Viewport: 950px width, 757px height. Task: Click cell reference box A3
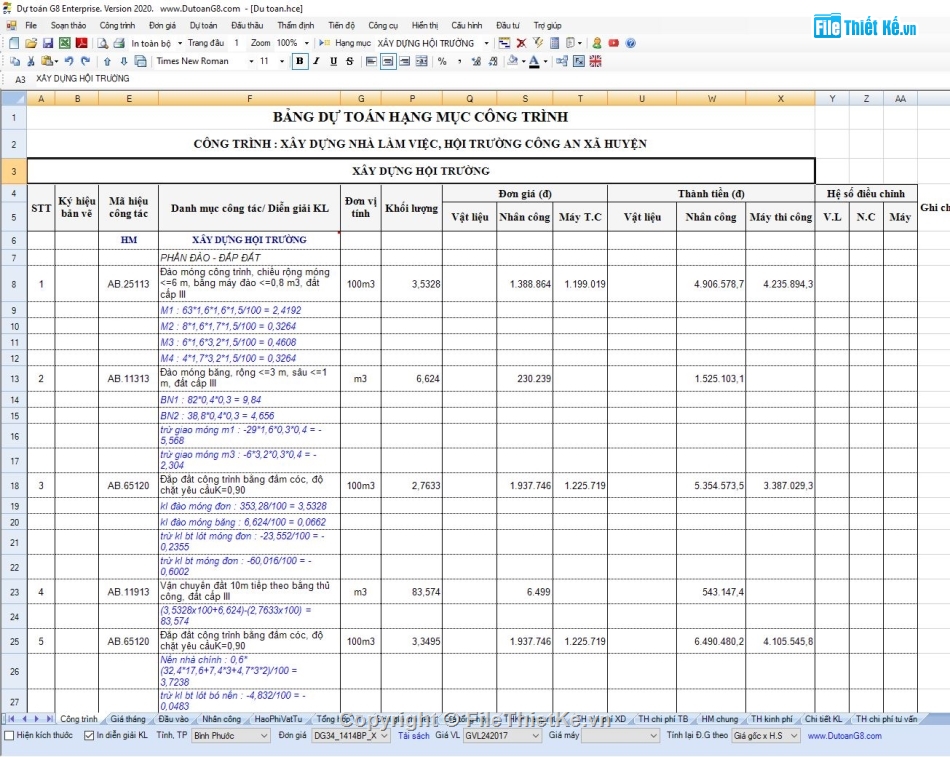[x=20, y=79]
